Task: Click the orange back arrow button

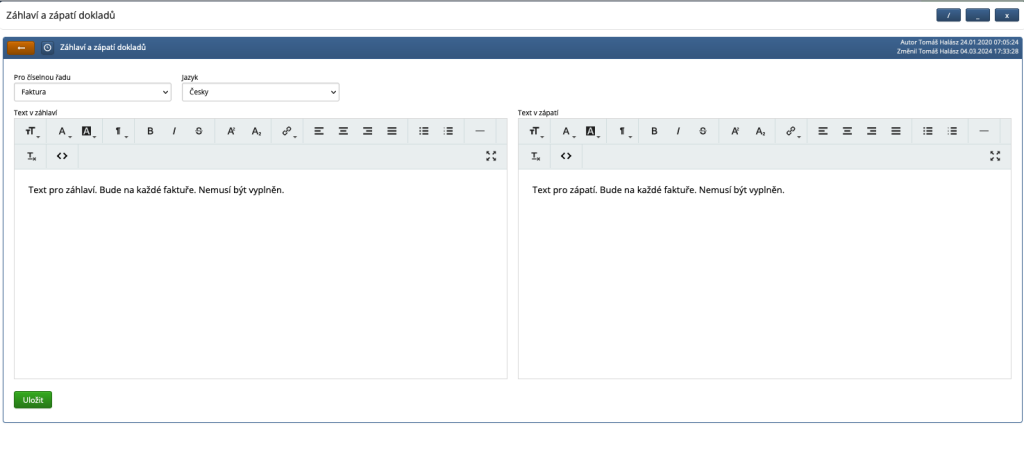Action: tap(21, 48)
